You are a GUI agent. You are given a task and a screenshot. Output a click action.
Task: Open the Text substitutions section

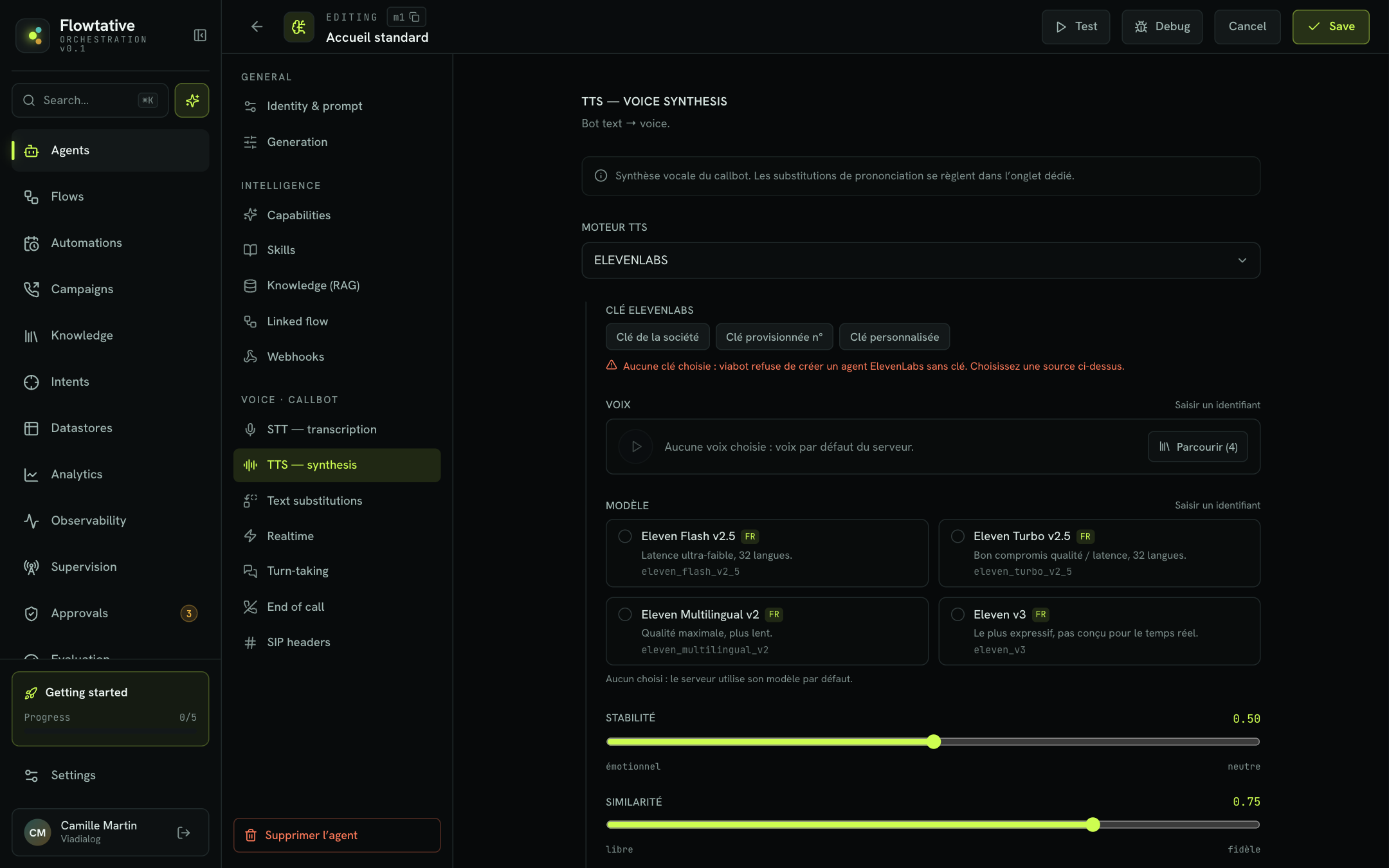(337, 501)
